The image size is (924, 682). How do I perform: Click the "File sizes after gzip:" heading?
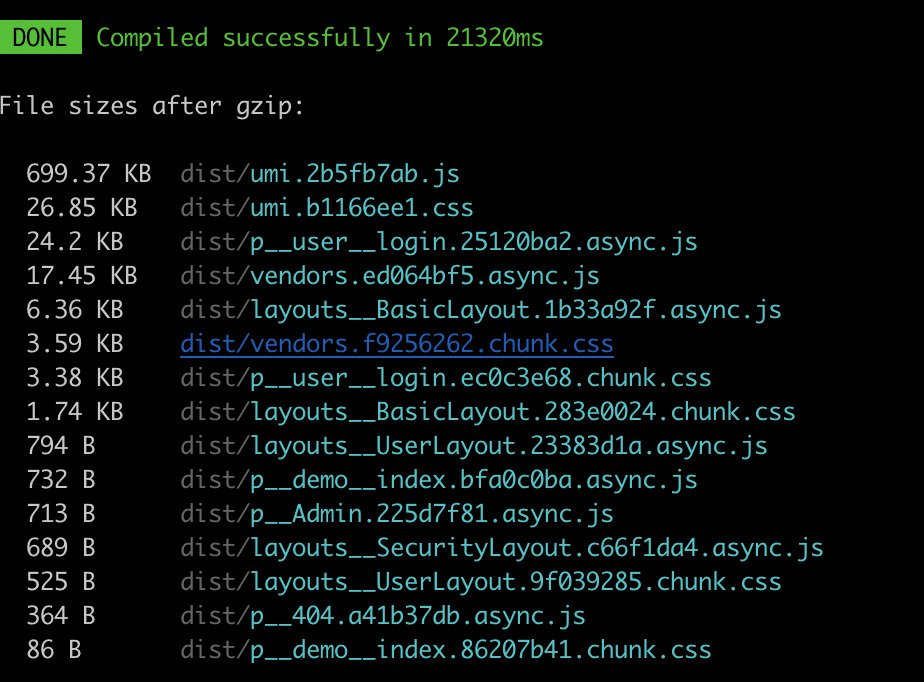(x=151, y=106)
